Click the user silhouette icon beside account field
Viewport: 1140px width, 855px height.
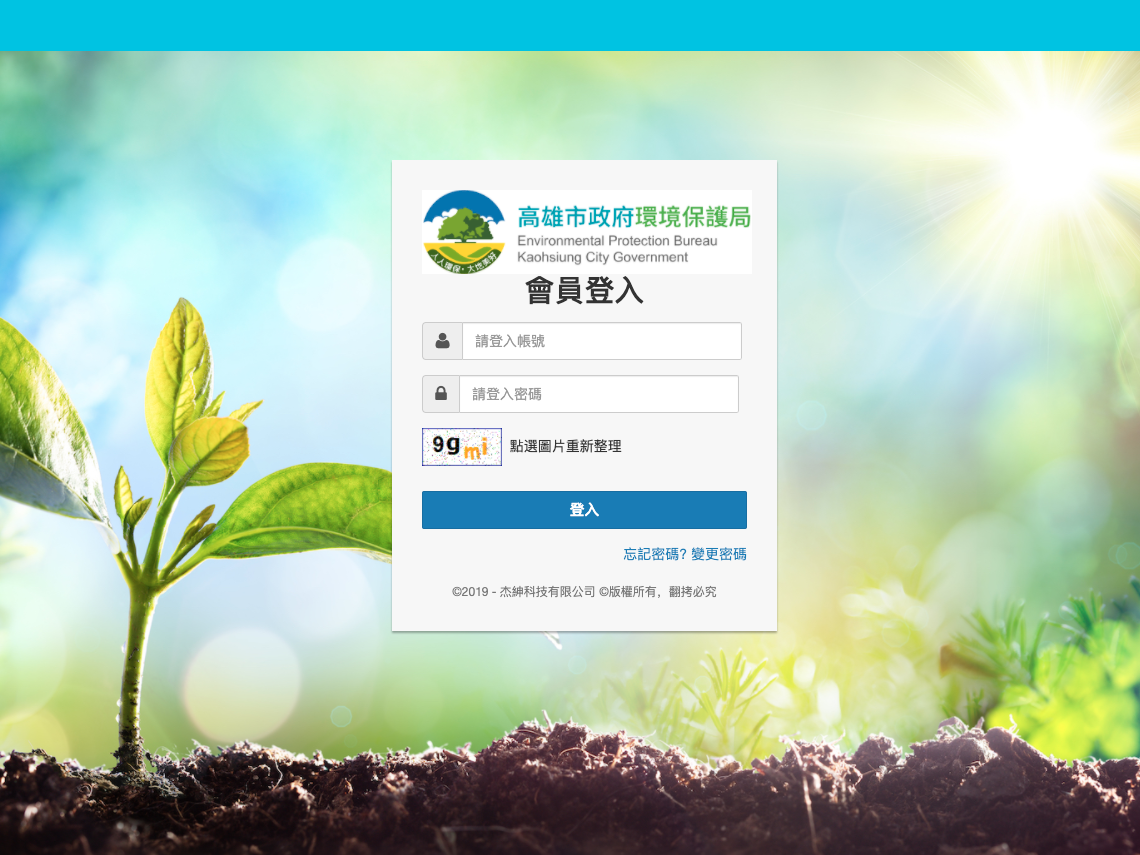442,341
